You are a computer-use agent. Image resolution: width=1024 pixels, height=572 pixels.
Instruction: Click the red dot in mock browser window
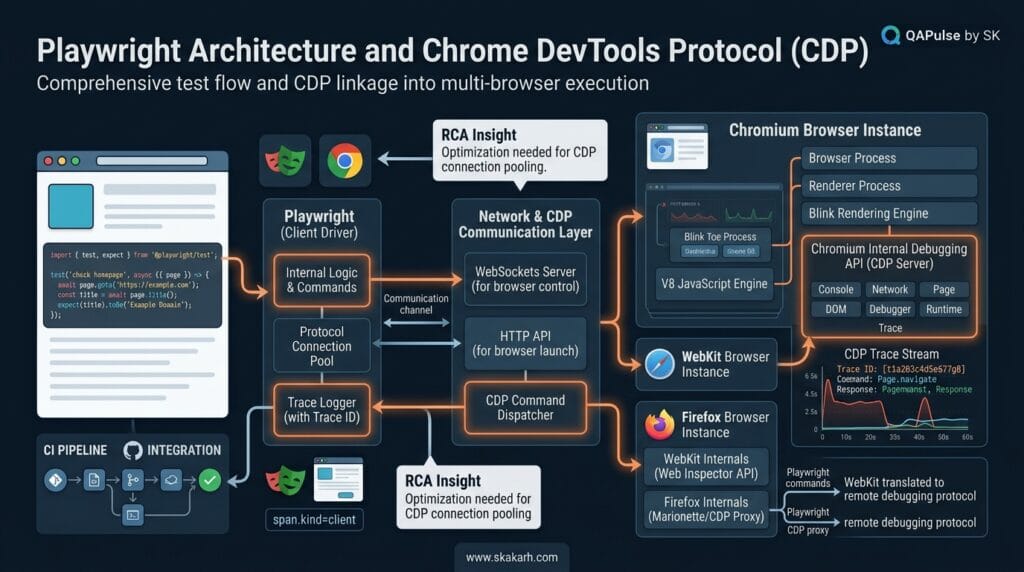[x=48, y=161]
